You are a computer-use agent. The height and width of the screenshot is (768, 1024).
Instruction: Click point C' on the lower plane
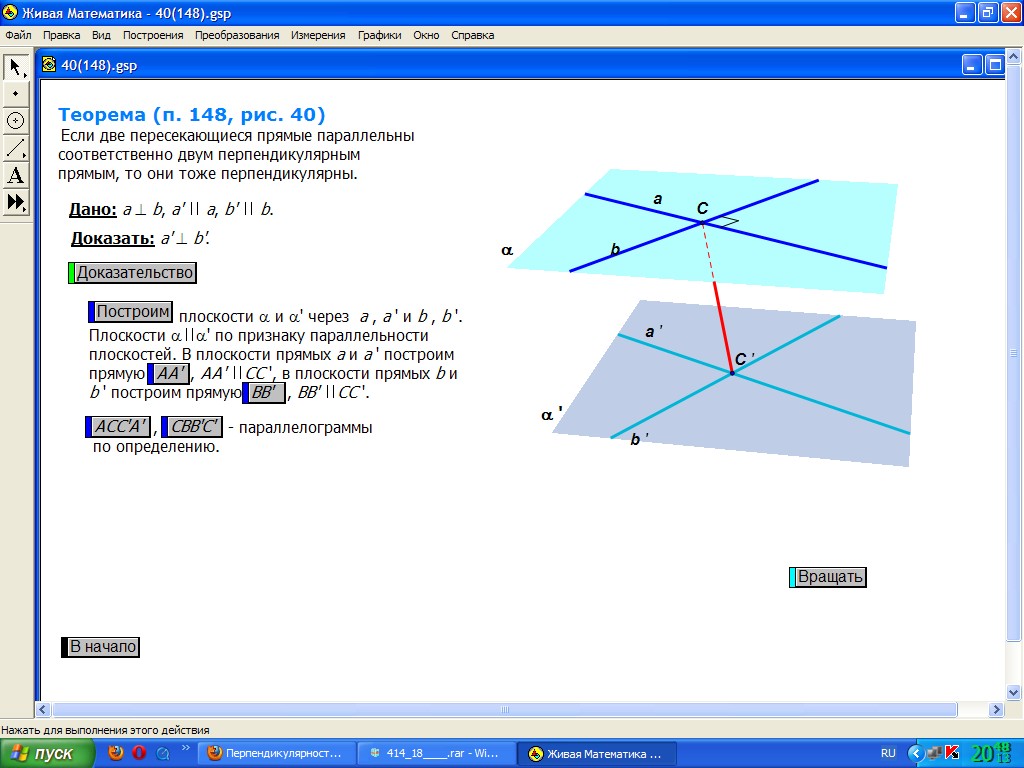(x=732, y=373)
